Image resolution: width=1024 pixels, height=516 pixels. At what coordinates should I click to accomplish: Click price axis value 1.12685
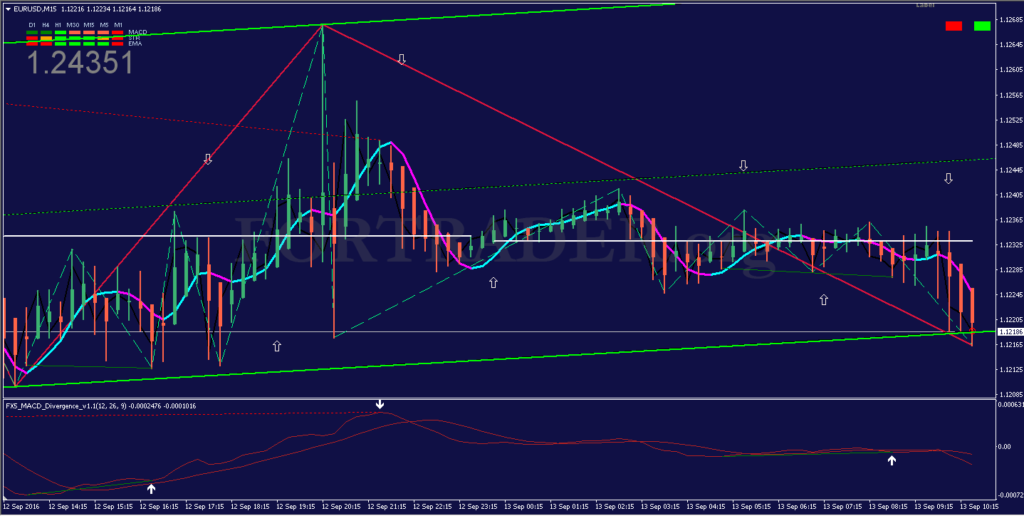(x=1010, y=19)
